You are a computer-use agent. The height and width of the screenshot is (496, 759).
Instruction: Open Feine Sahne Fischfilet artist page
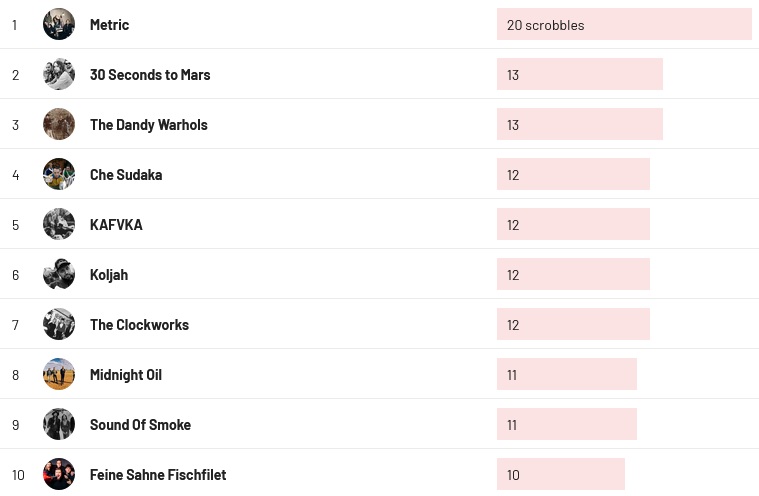(x=158, y=475)
